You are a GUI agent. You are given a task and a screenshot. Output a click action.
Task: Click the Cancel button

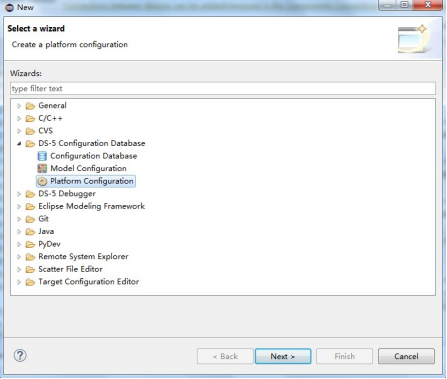(406, 356)
